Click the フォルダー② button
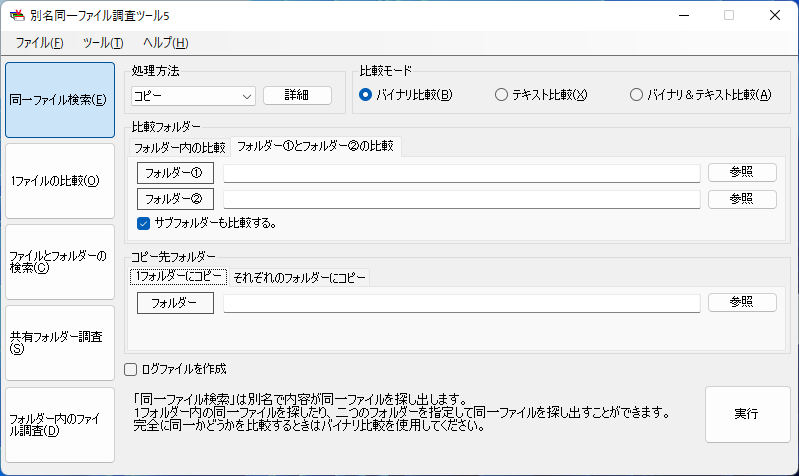Image resolution: width=799 pixels, height=476 pixels. pyautogui.click(x=175, y=199)
